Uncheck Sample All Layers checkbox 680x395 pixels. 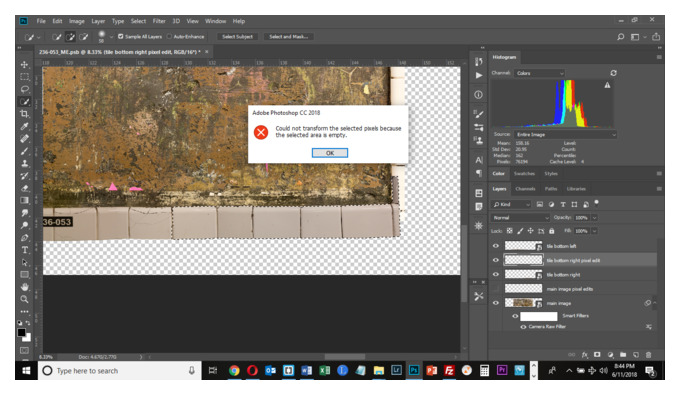tap(121, 36)
